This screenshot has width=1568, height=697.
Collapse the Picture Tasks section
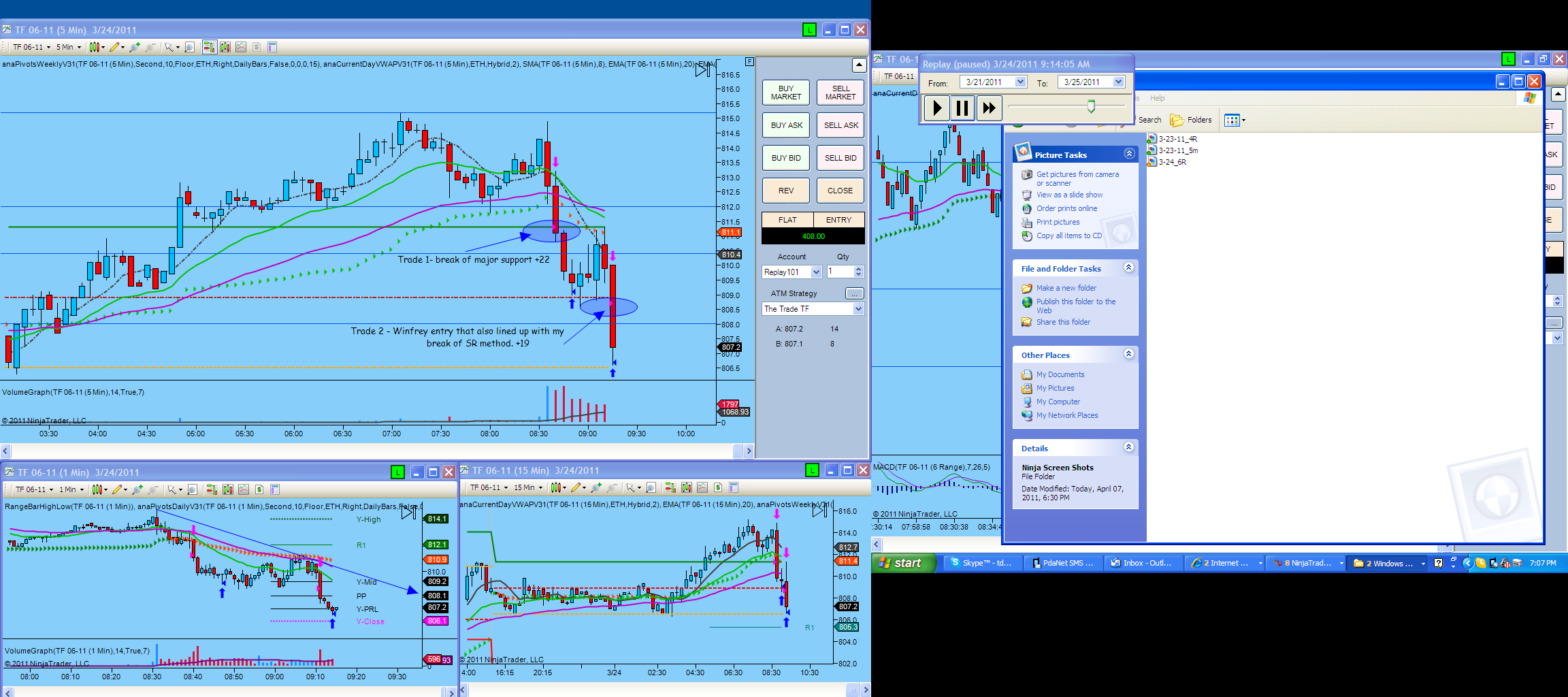click(1129, 154)
